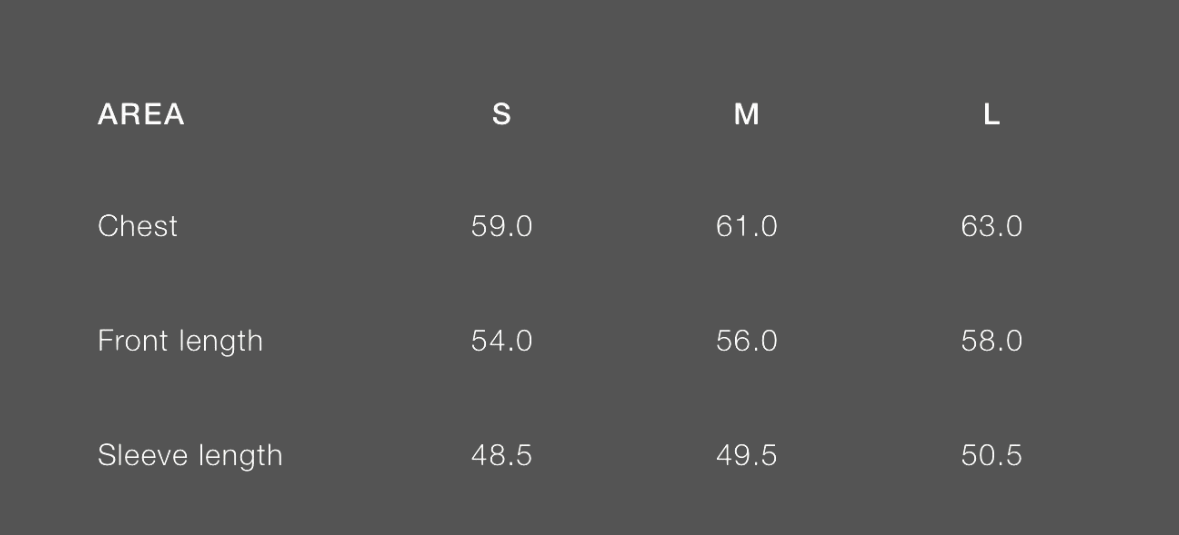Select the 63.0 chest value

tap(991, 227)
